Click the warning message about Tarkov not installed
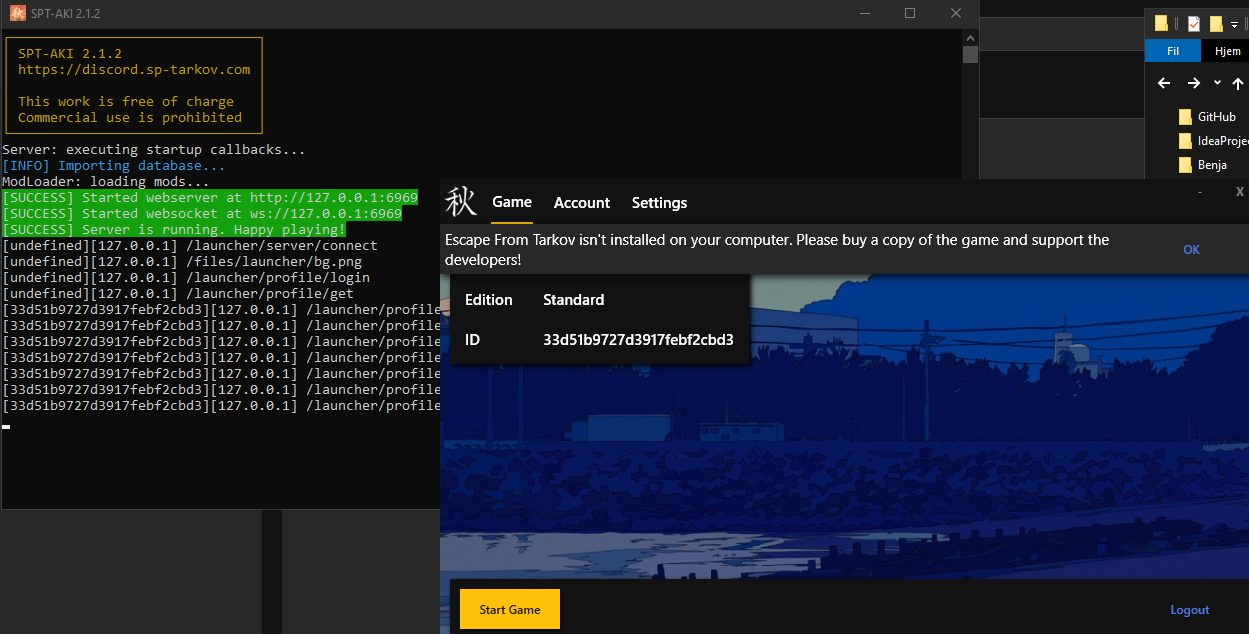The image size is (1249, 634). coord(777,249)
